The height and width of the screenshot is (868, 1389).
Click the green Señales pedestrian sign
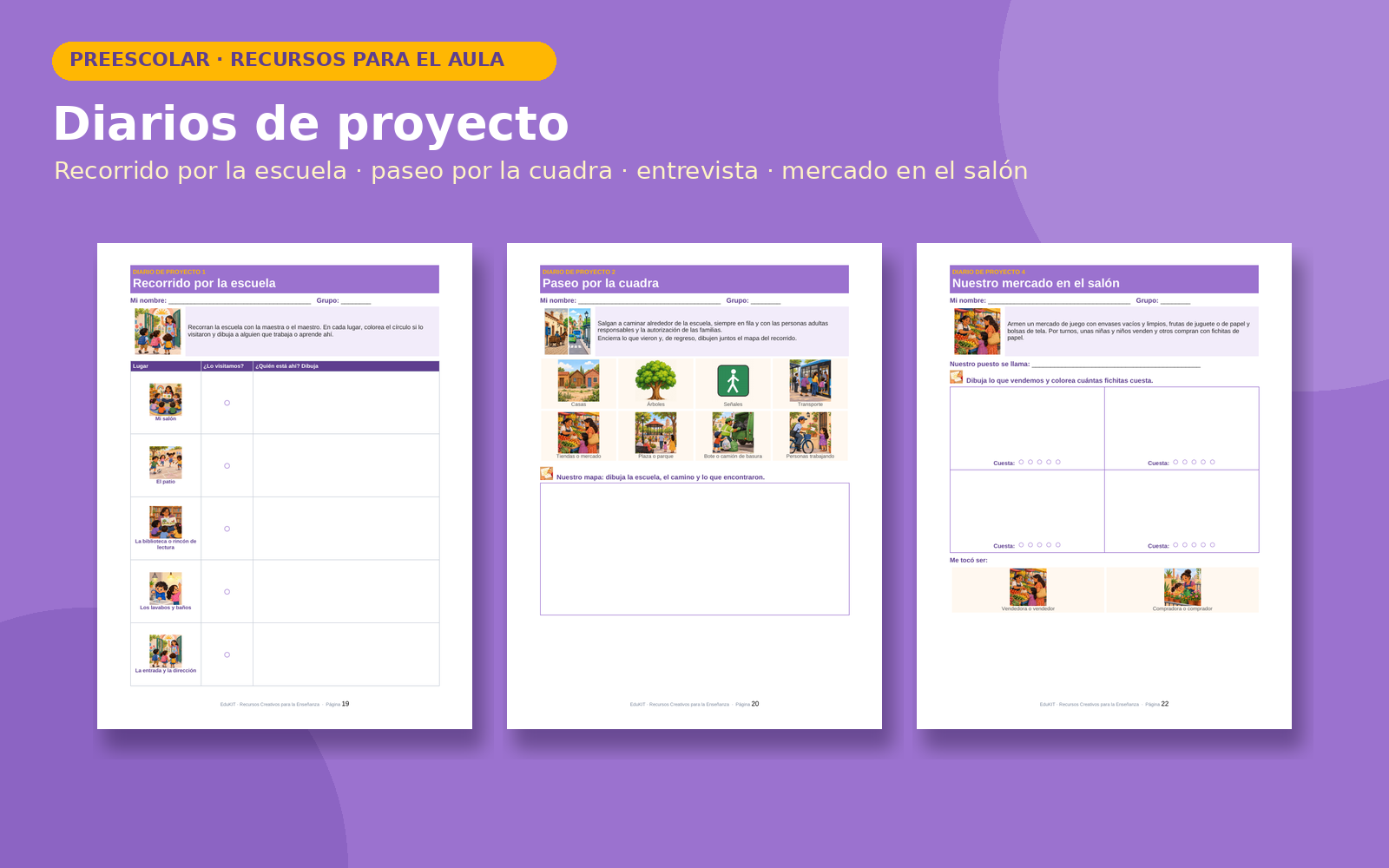pos(733,381)
